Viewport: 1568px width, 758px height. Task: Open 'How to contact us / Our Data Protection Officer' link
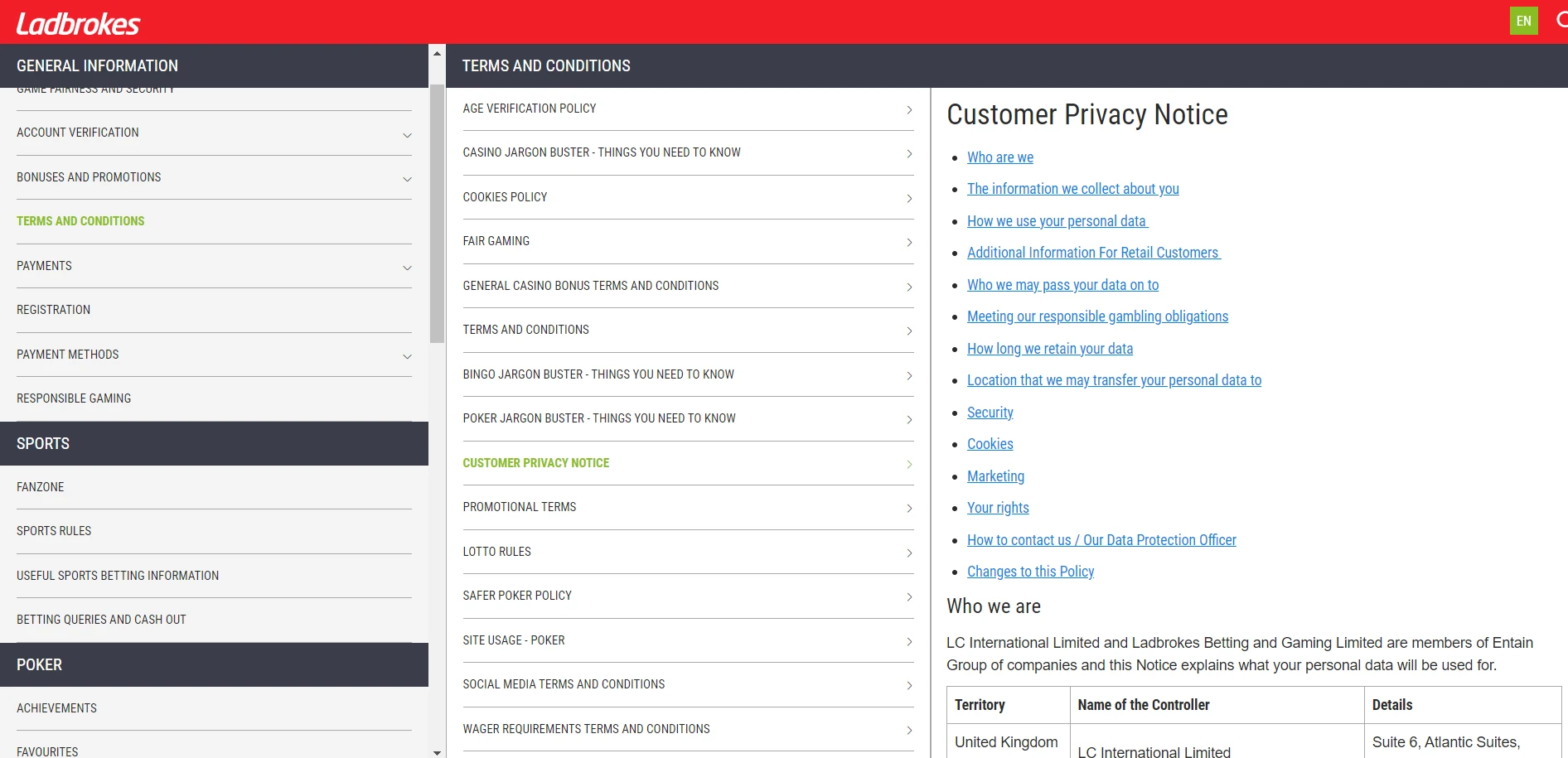pyautogui.click(x=1101, y=540)
